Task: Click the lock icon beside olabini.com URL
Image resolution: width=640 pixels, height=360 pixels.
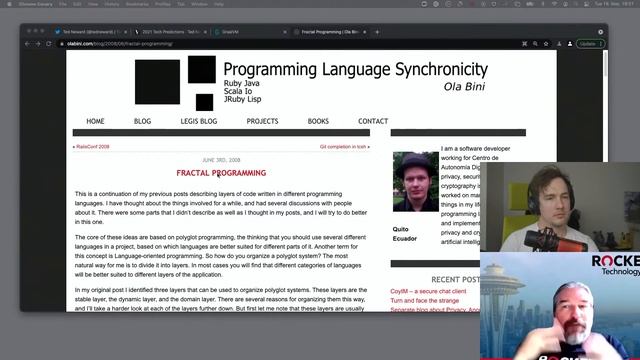Action: pyautogui.click(x=62, y=44)
